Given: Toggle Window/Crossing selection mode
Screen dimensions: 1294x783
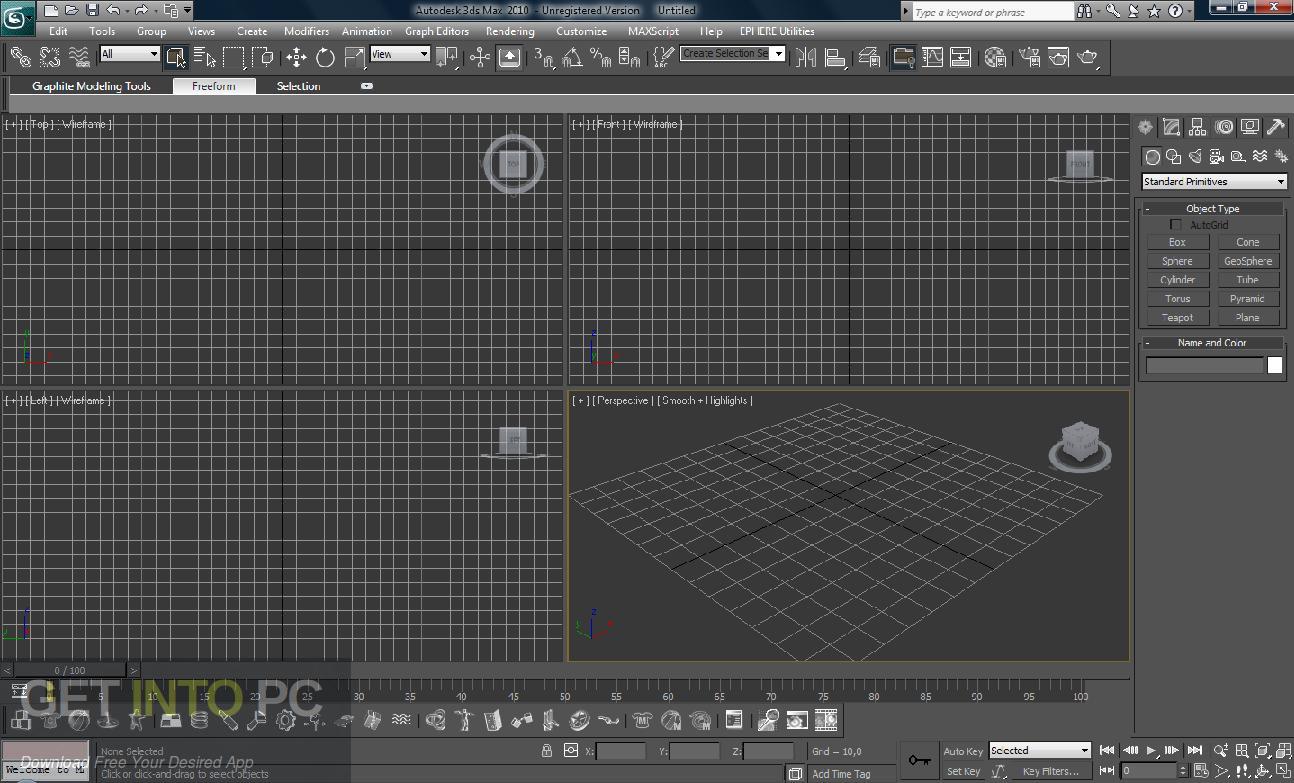Looking at the screenshot, I should [x=264, y=56].
